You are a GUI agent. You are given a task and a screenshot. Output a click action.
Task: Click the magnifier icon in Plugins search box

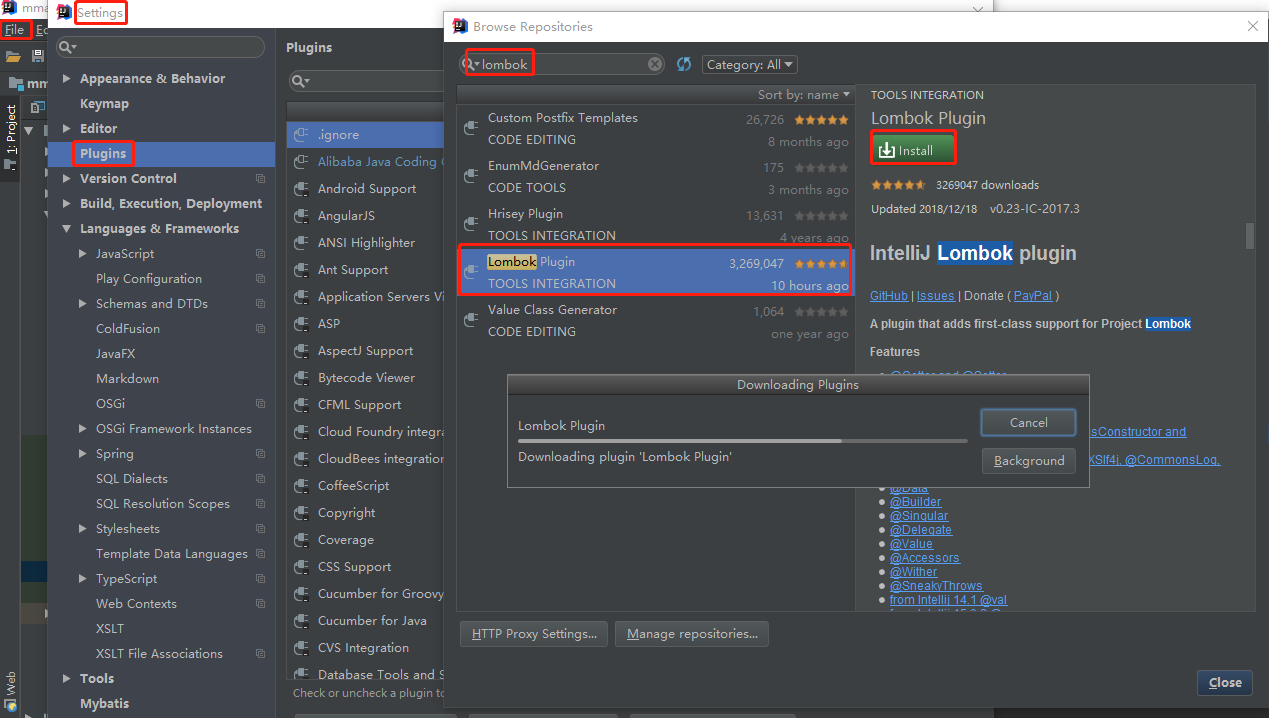pyautogui.click(x=300, y=81)
